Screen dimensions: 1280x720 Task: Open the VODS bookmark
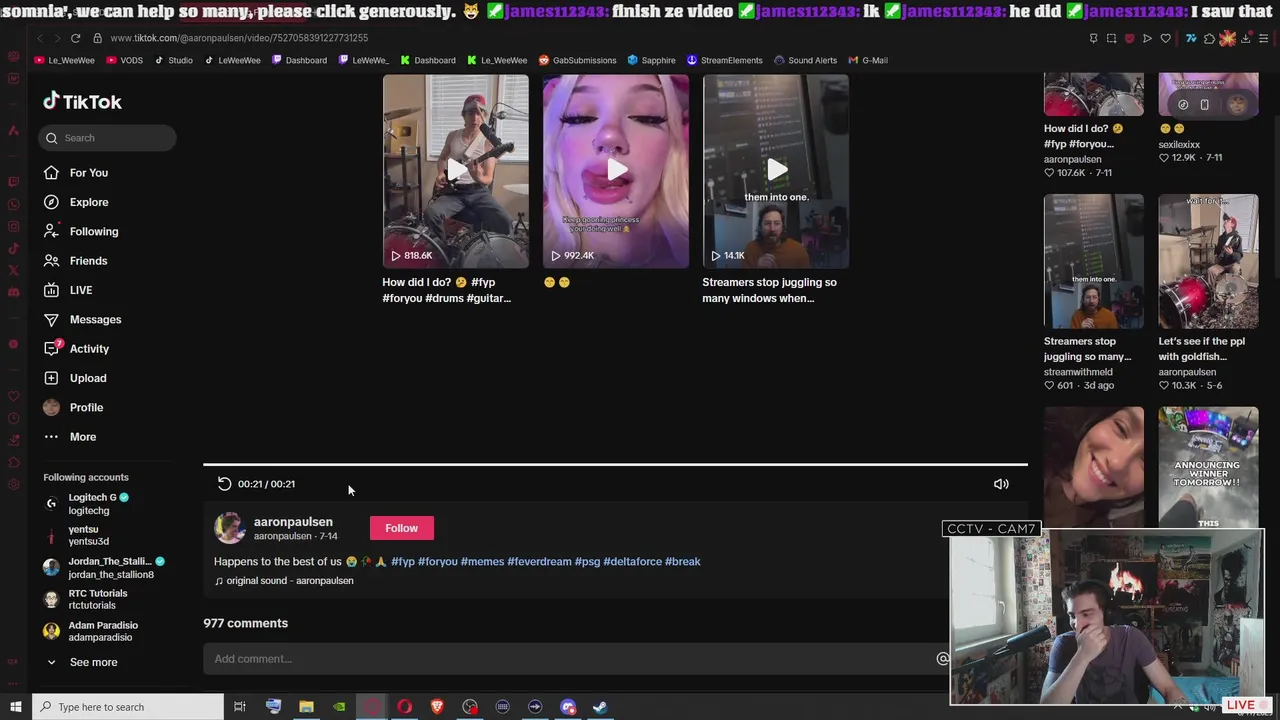(x=124, y=60)
